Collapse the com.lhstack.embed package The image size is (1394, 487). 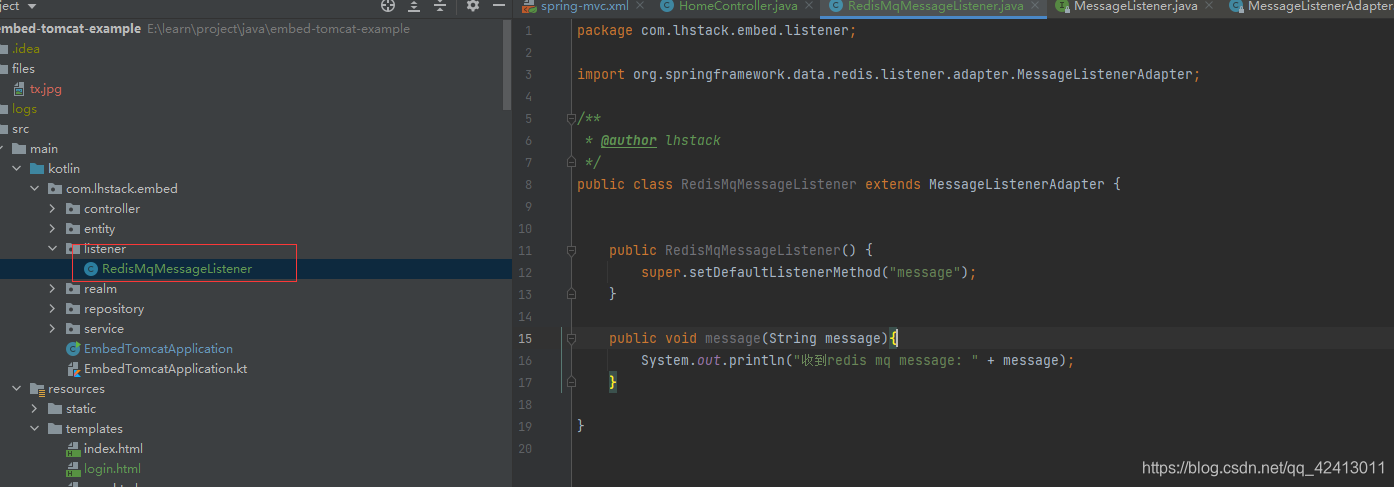tap(35, 189)
